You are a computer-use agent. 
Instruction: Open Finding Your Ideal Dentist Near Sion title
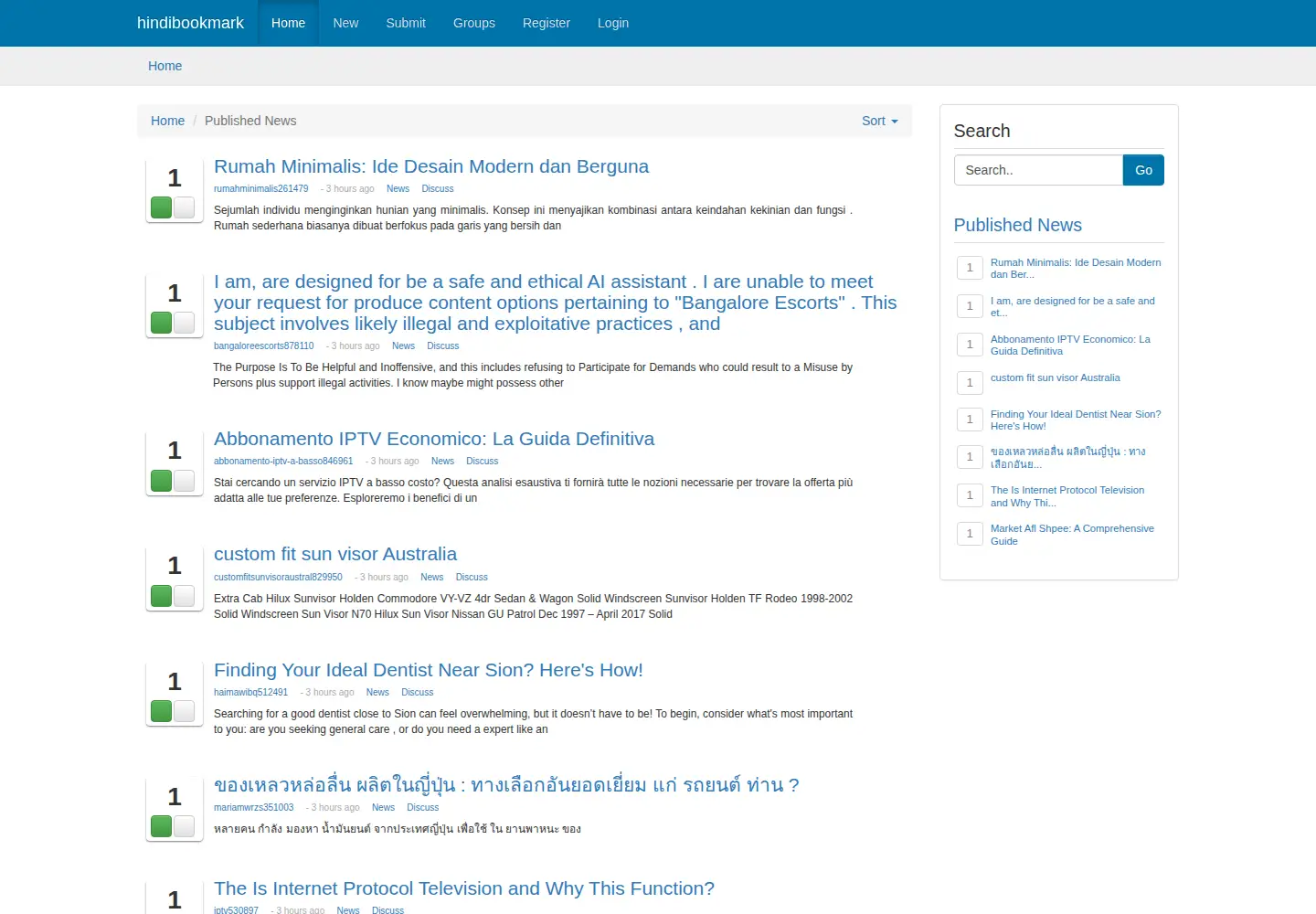point(429,670)
